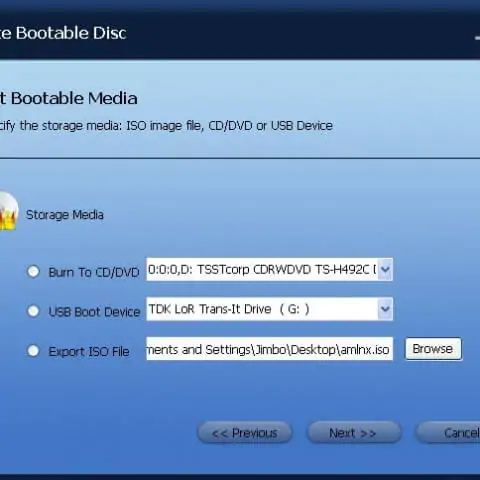Select the Burn To CD/DVD radio button
The width and height of the screenshot is (480, 480).
click(x=33, y=271)
